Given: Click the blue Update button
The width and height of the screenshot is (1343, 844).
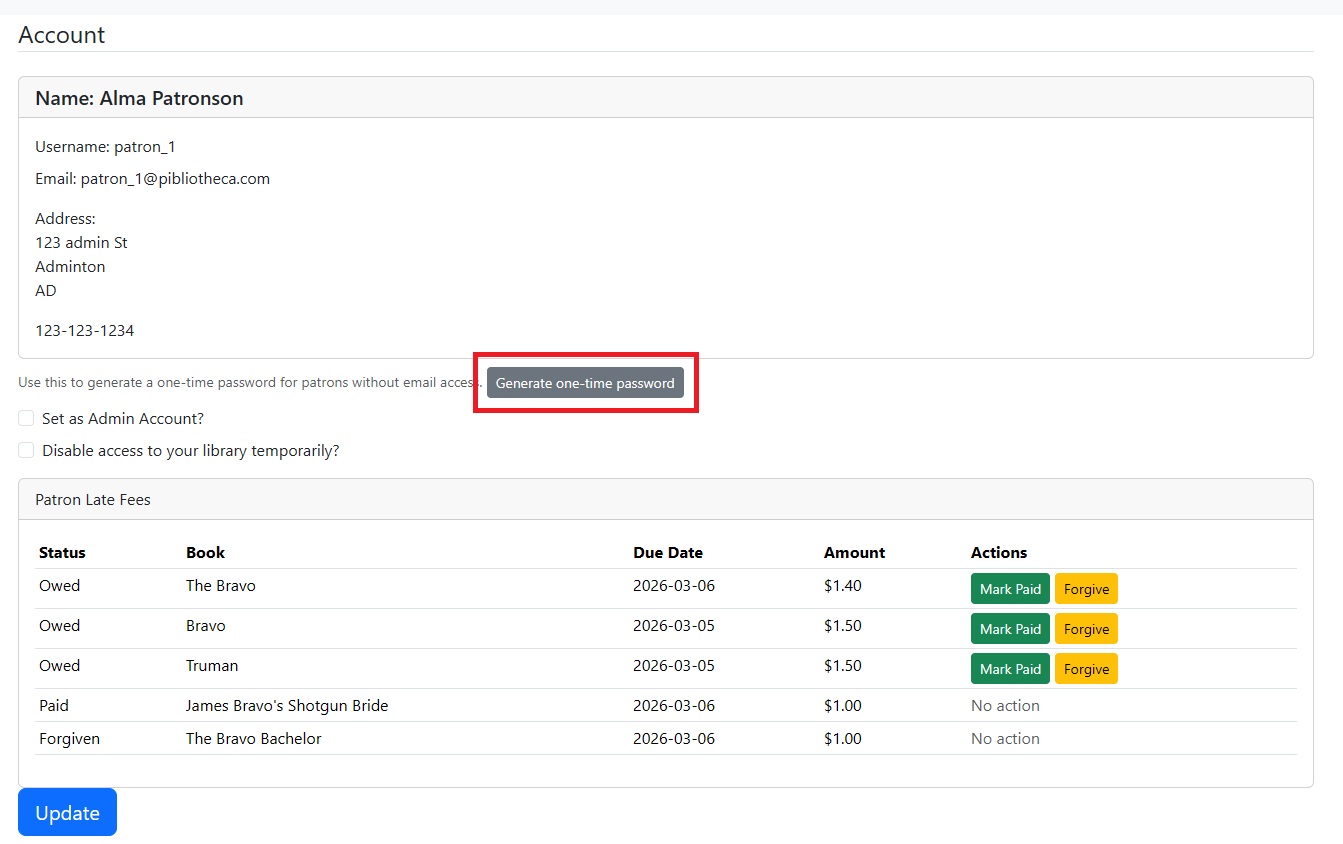Looking at the screenshot, I should tap(67, 812).
